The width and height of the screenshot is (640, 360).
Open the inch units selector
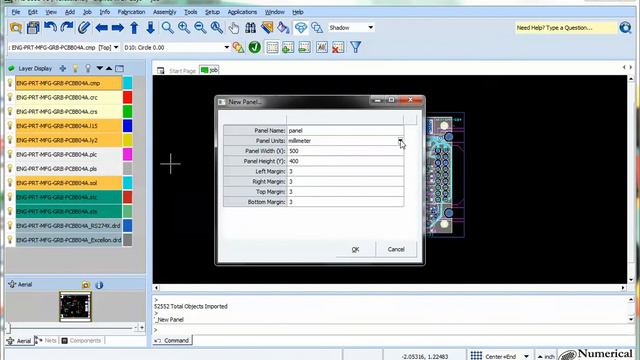click(x=546, y=356)
